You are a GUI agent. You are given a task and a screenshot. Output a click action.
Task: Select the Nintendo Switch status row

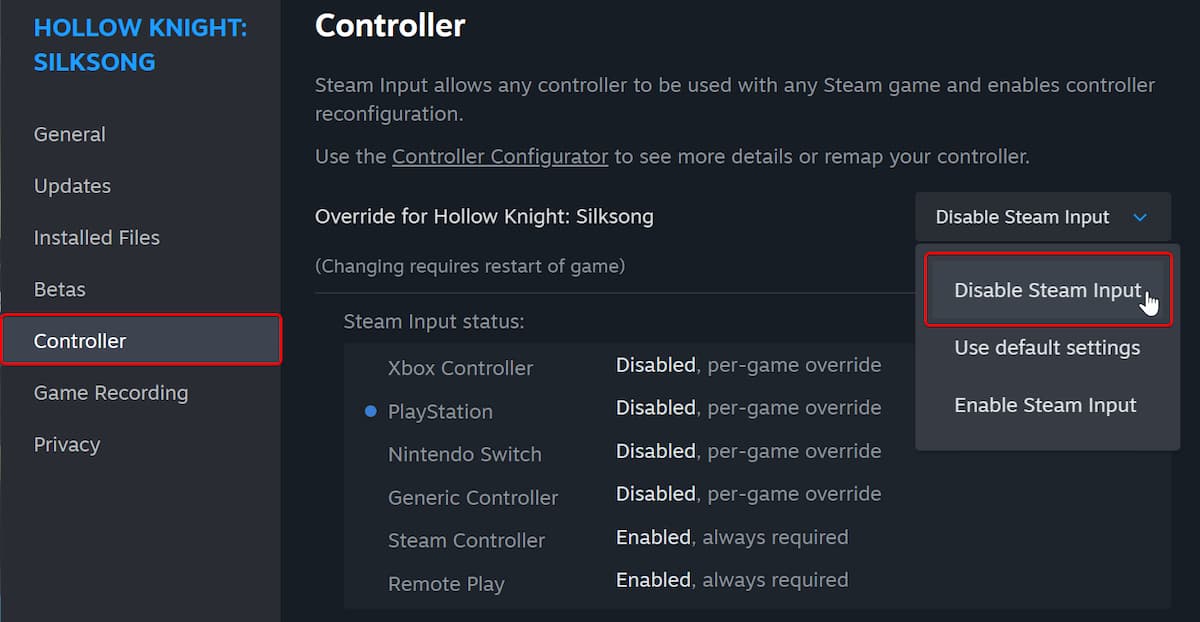(x=465, y=454)
